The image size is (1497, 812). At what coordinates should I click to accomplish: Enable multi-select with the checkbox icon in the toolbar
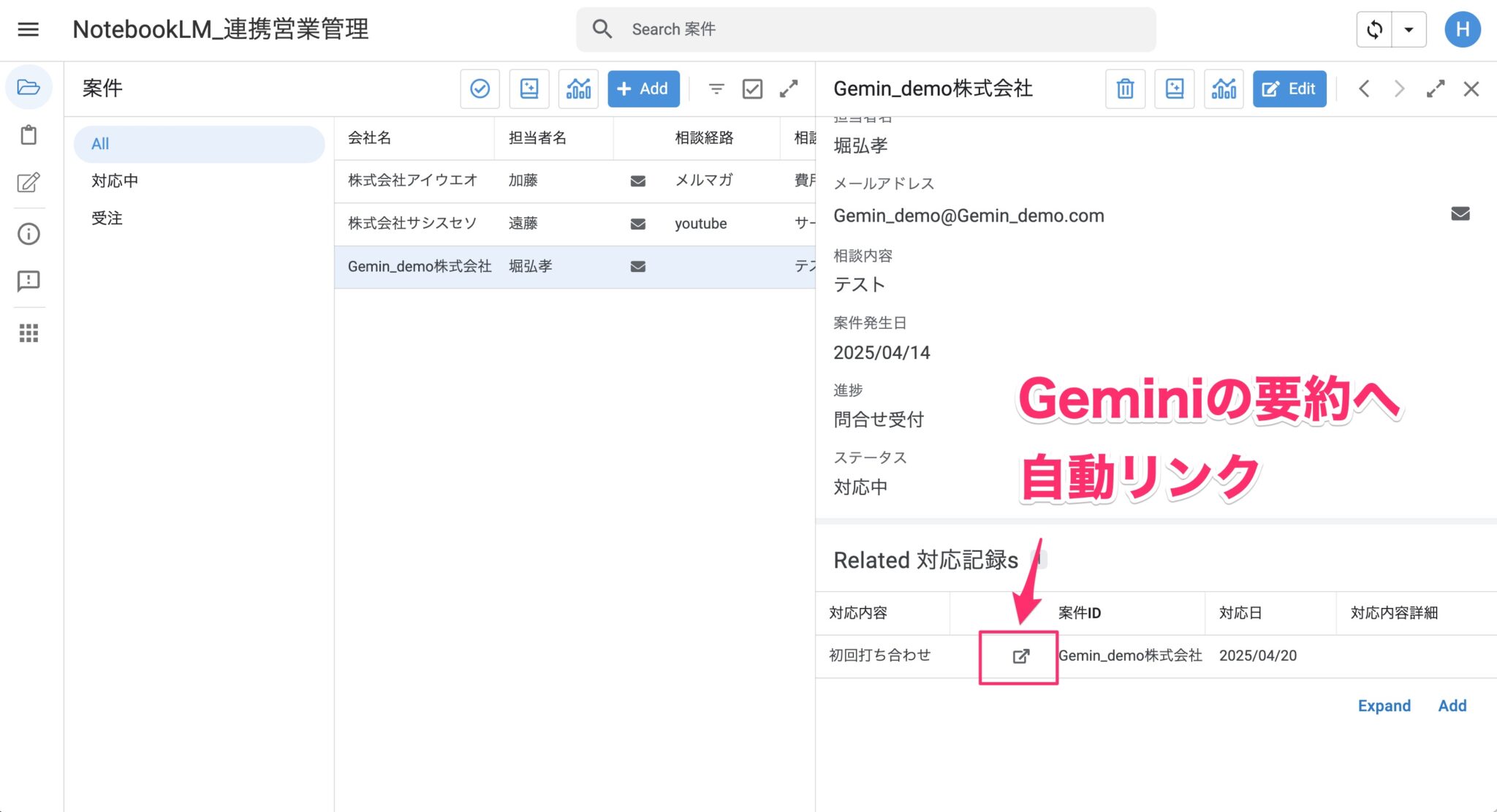tap(751, 88)
